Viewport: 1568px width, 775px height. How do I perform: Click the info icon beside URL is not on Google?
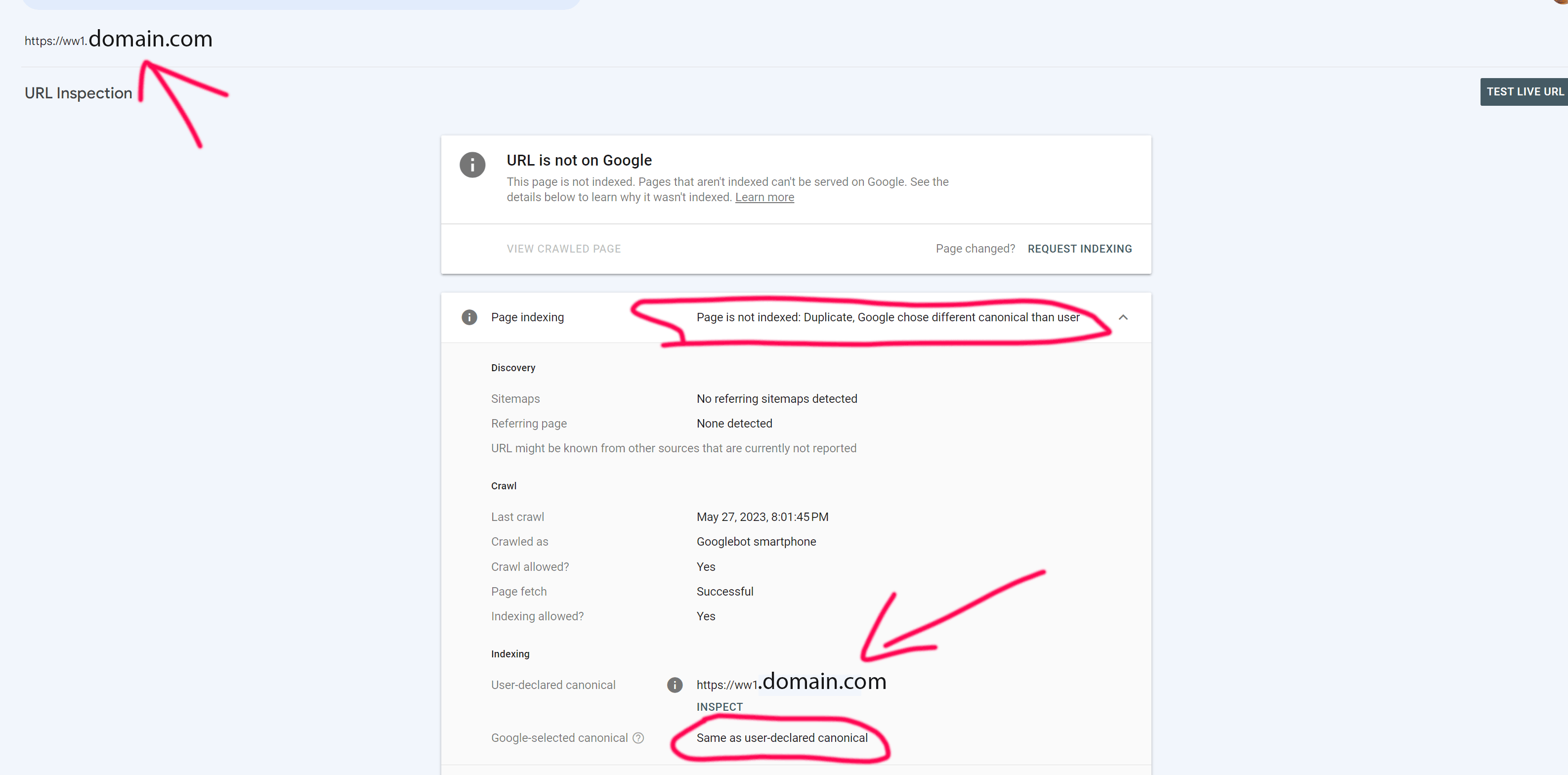pyautogui.click(x=472, y=165)
